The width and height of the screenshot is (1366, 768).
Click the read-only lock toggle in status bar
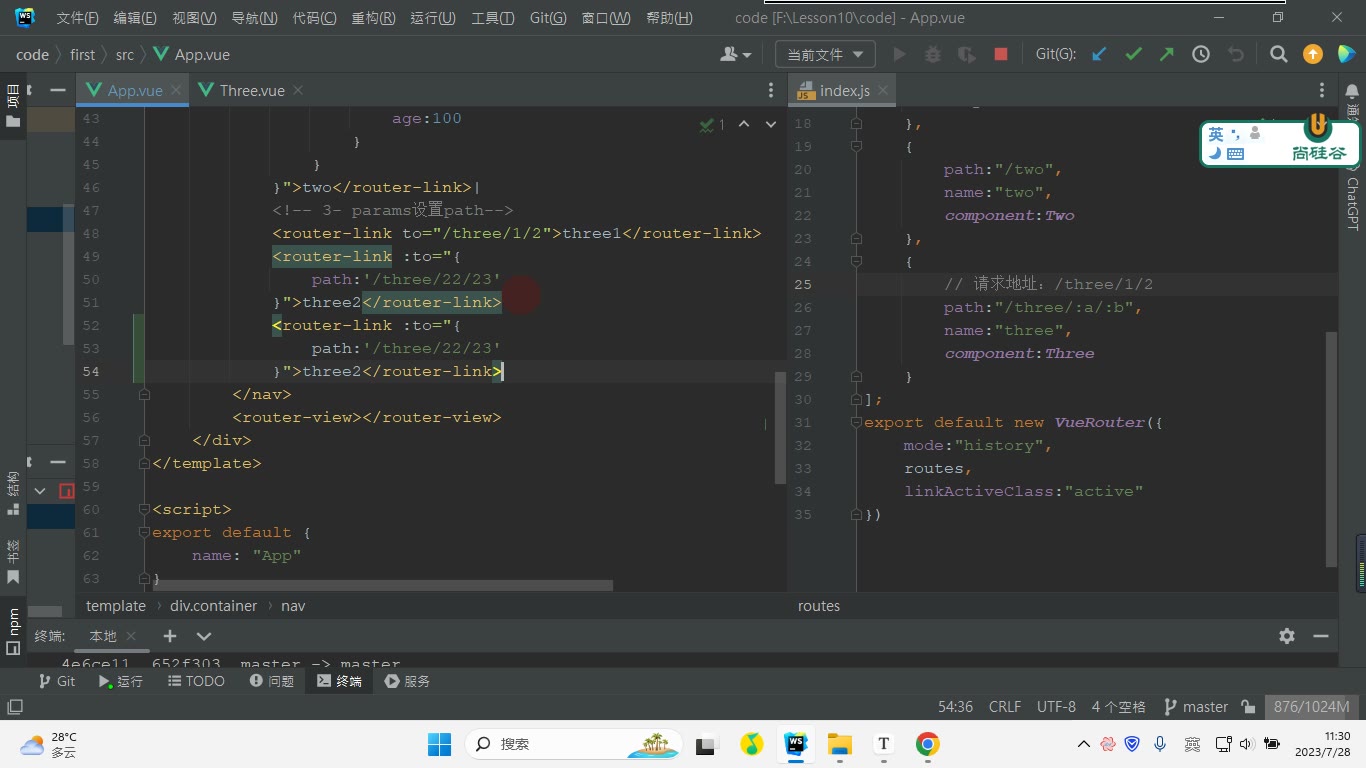(1248, 707)
